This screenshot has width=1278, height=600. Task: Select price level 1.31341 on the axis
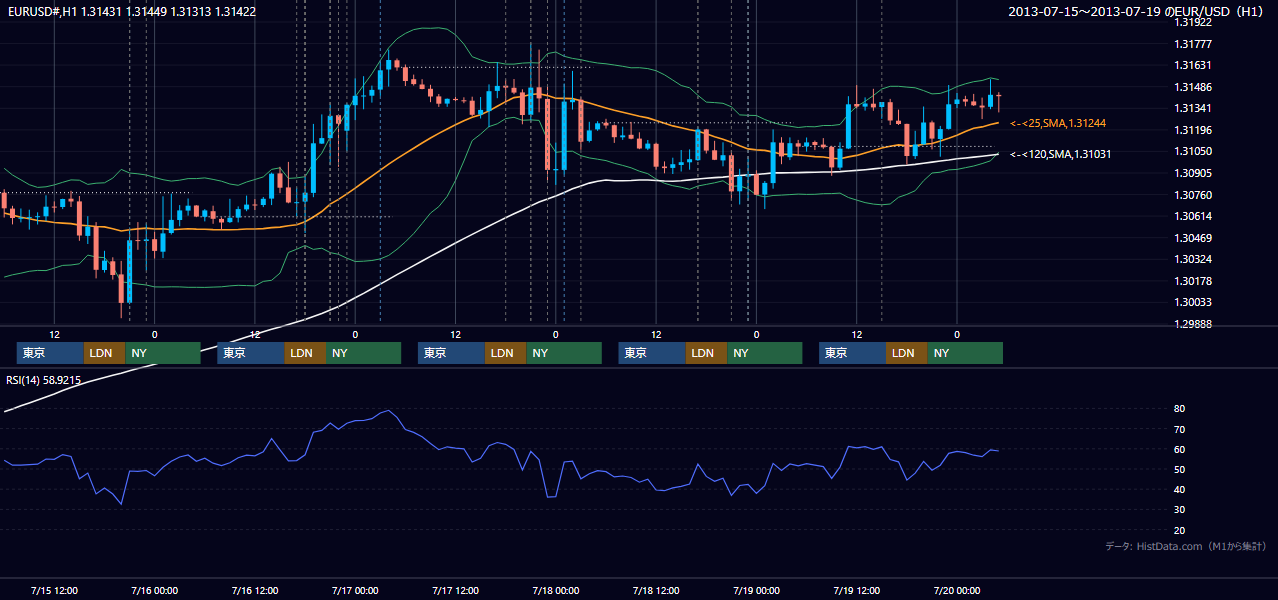click(1194, 108)
